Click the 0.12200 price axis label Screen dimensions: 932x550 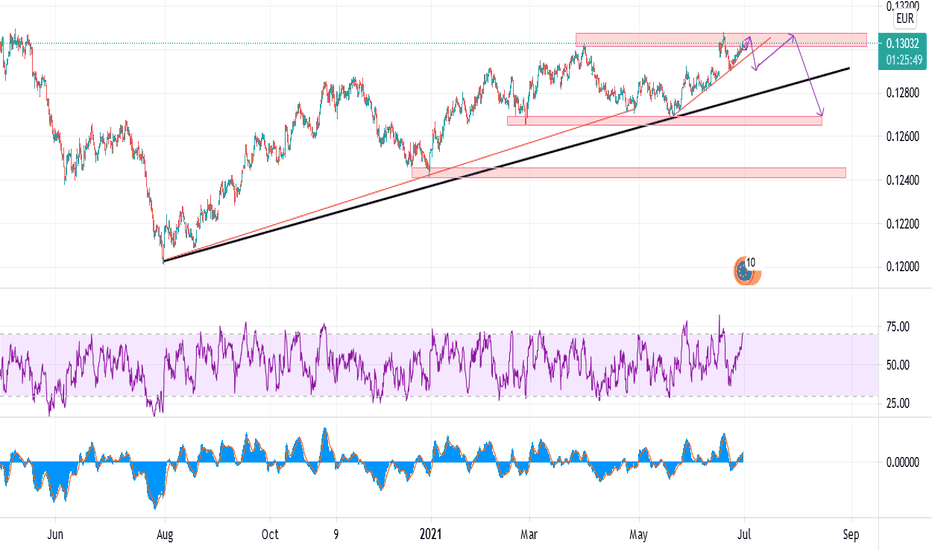(902, 224)
